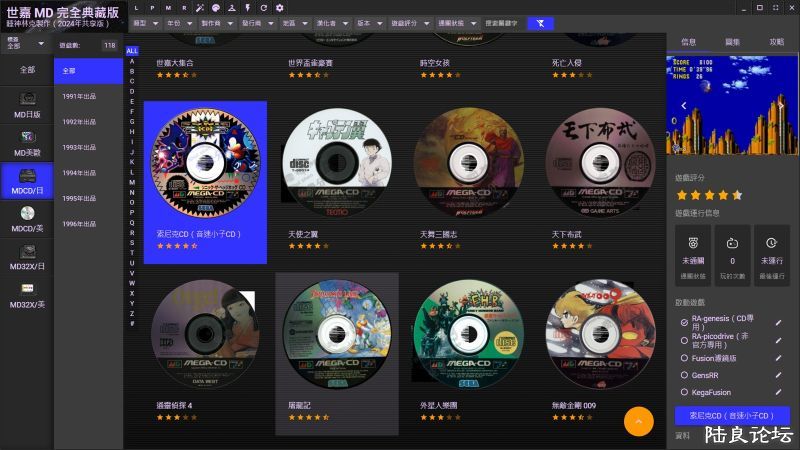Open the 製作商 filter dropdown

tap(217, 23)
